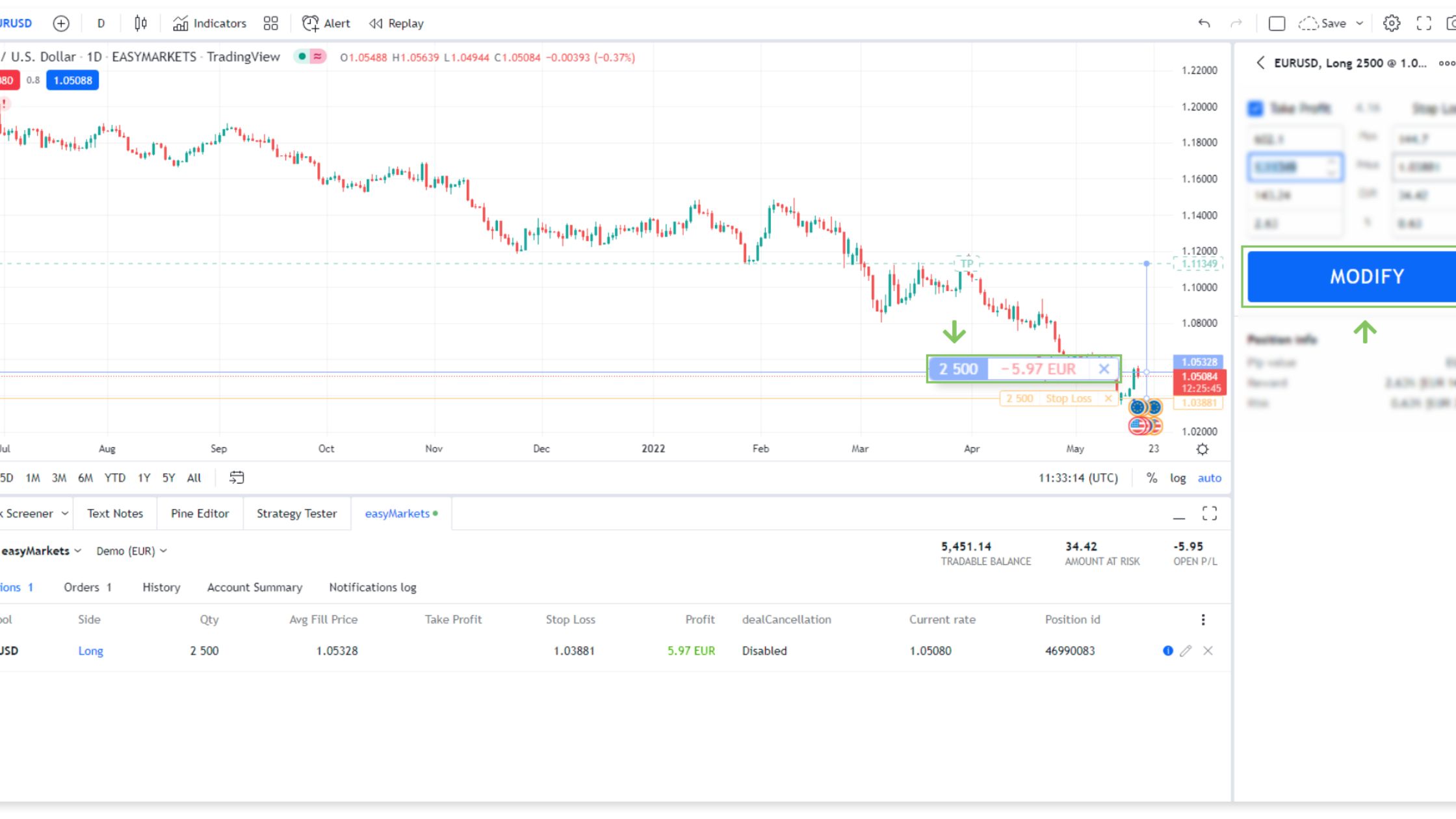
Task: Click the Long side link in positions
Action: [90, 651]
